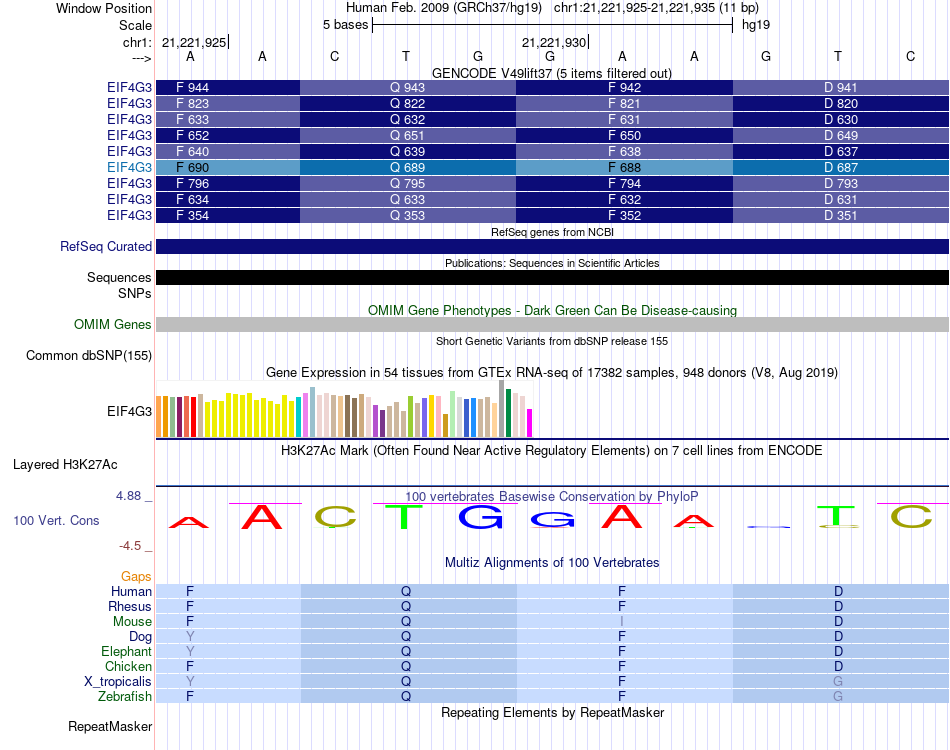The image size is (950, 750).
Task: Click the H3K27Ac Mark track title
Action: click(552, 451)
